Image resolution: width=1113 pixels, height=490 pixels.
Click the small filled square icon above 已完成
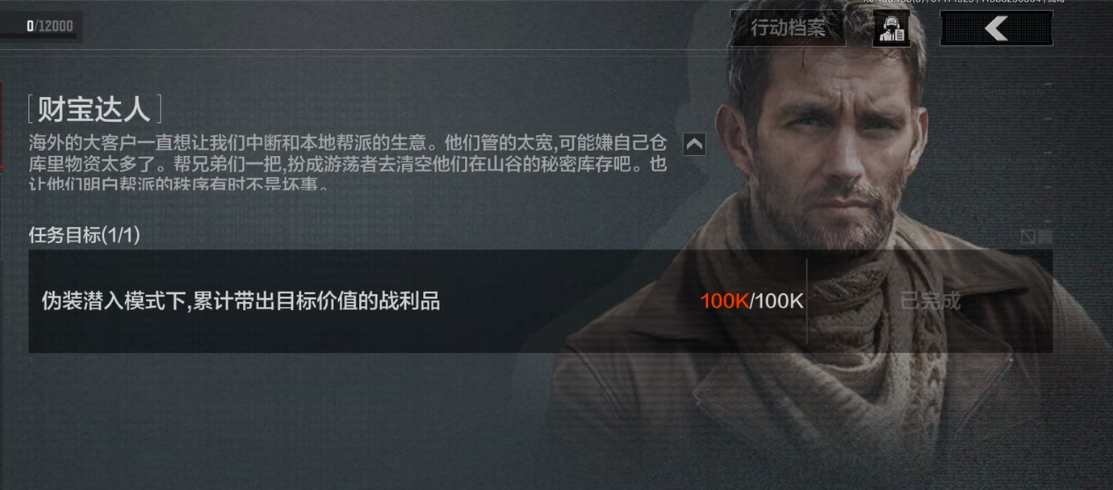[x=1045, y=236]
